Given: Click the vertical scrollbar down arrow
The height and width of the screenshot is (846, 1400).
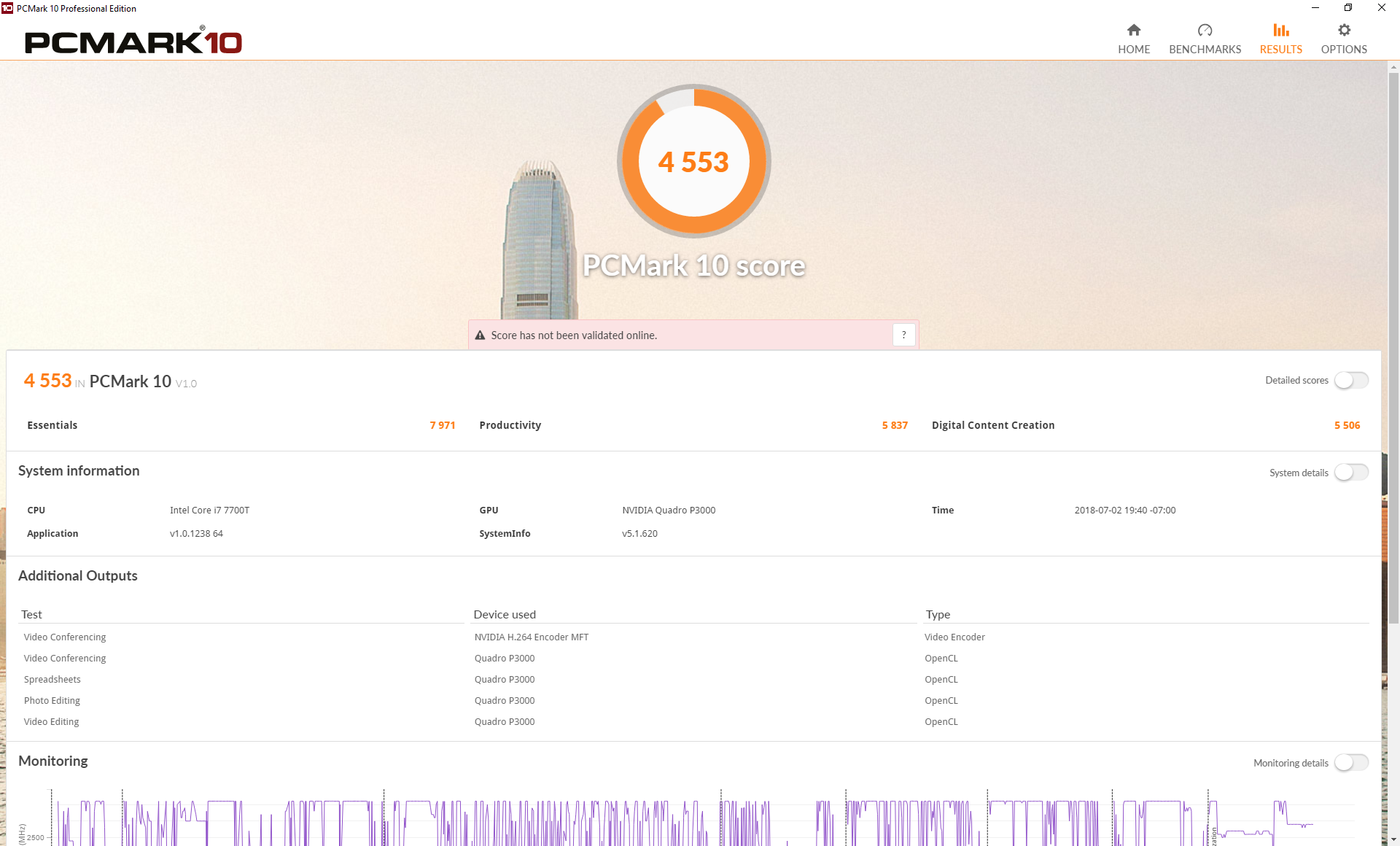Looking at the screenshot, I should point(1393,839).
